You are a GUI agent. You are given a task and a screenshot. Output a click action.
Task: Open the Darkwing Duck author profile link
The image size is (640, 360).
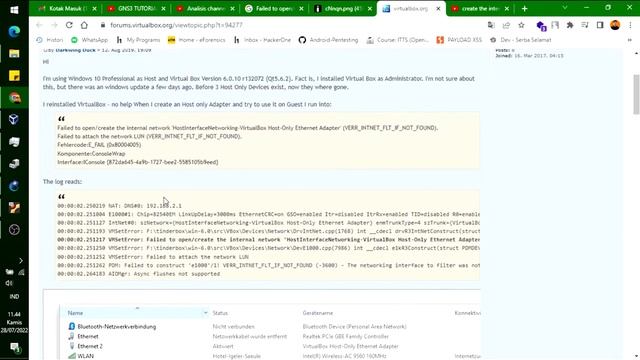tap(76, 50)
